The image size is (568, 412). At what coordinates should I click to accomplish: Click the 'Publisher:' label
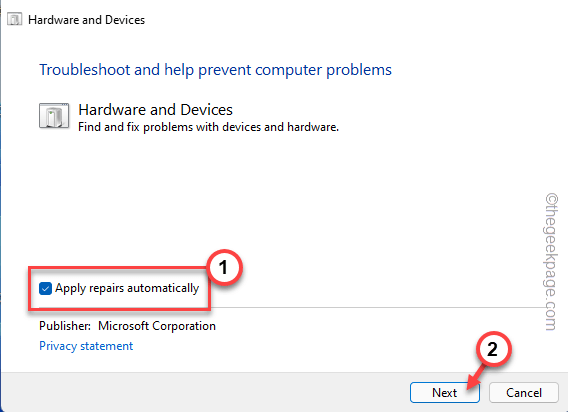point(65,326)
